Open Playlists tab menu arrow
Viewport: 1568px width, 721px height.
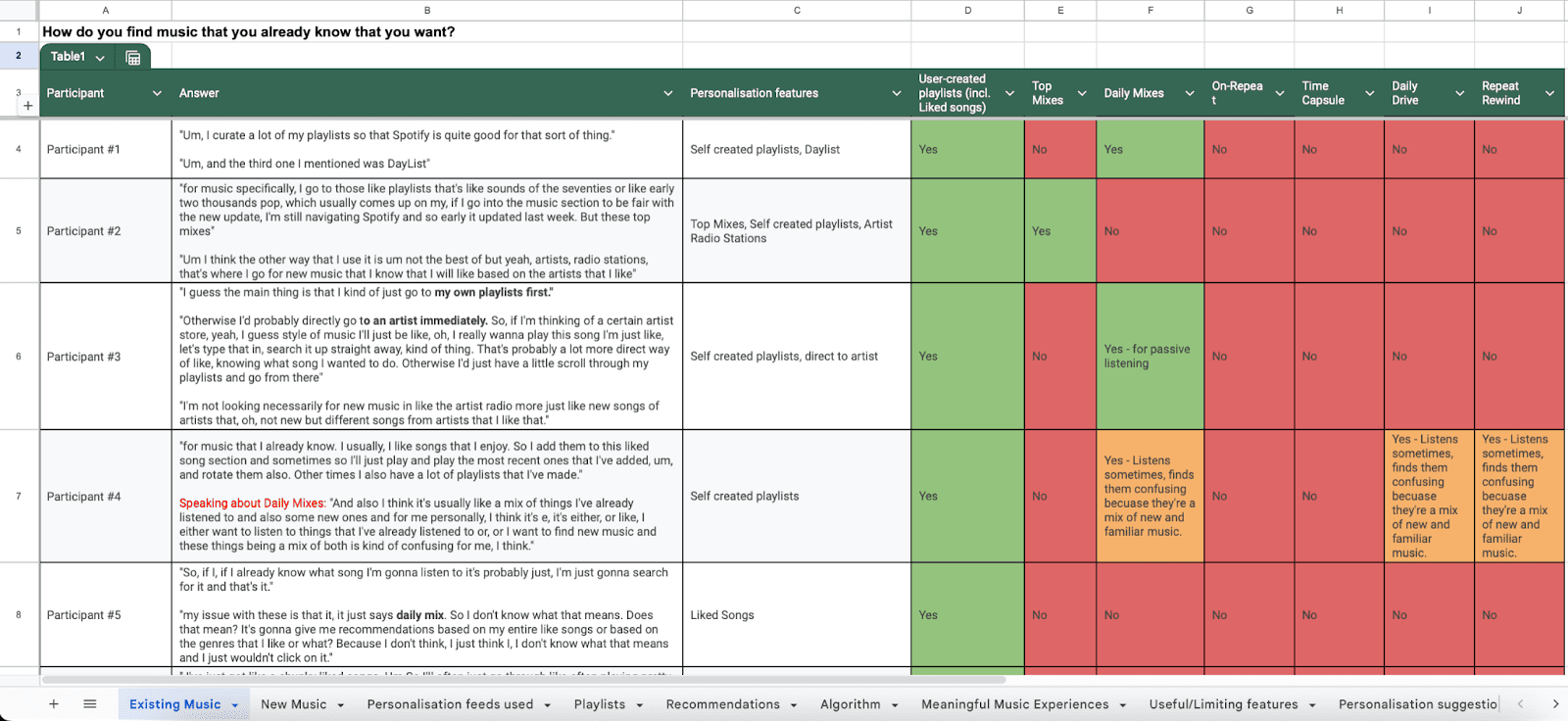pos(640,705)
